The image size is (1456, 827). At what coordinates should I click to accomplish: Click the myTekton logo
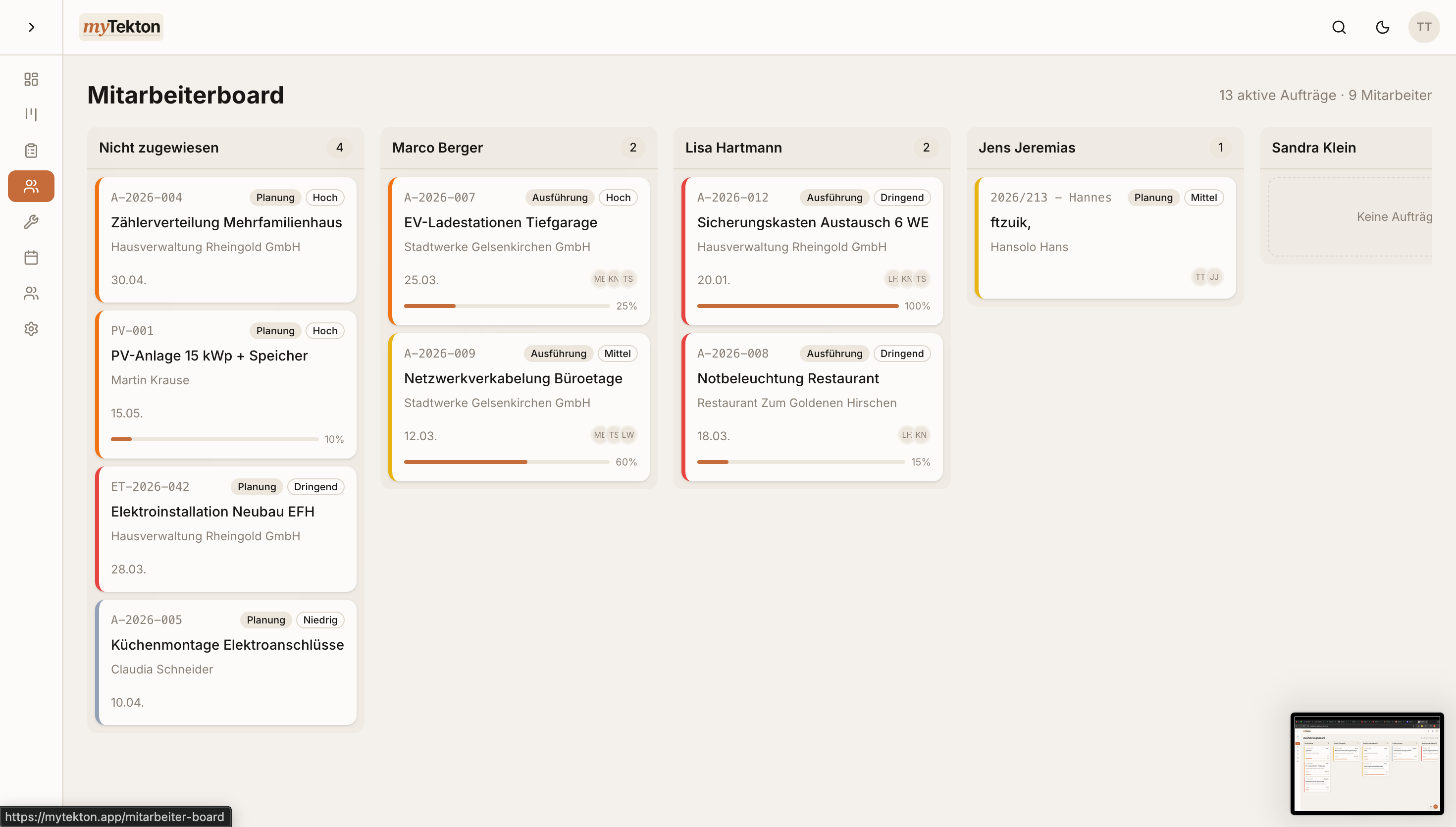point(121,27)
